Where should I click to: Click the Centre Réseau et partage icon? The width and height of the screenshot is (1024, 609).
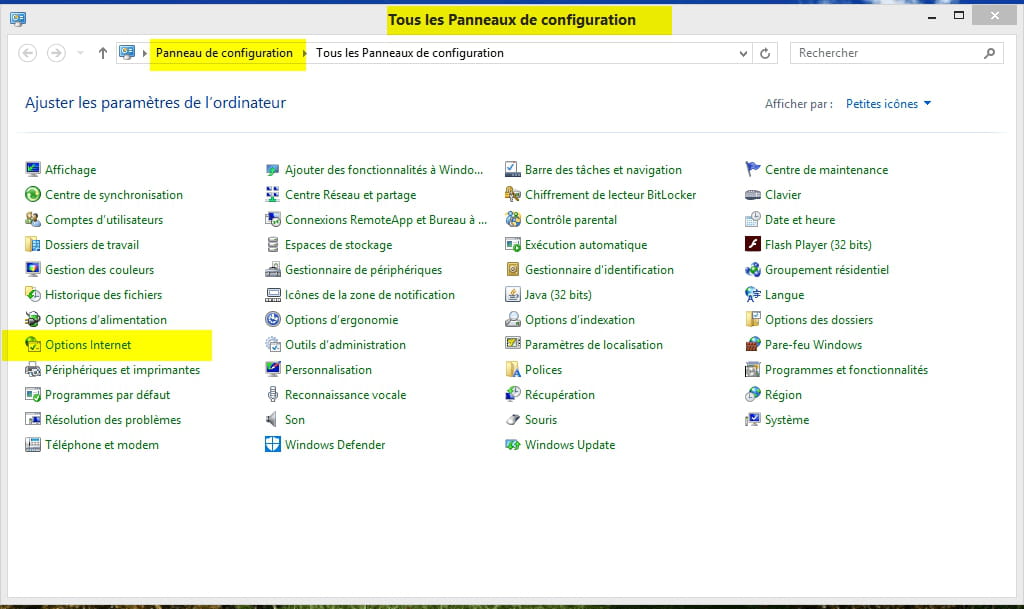click(x=272, y=195)
